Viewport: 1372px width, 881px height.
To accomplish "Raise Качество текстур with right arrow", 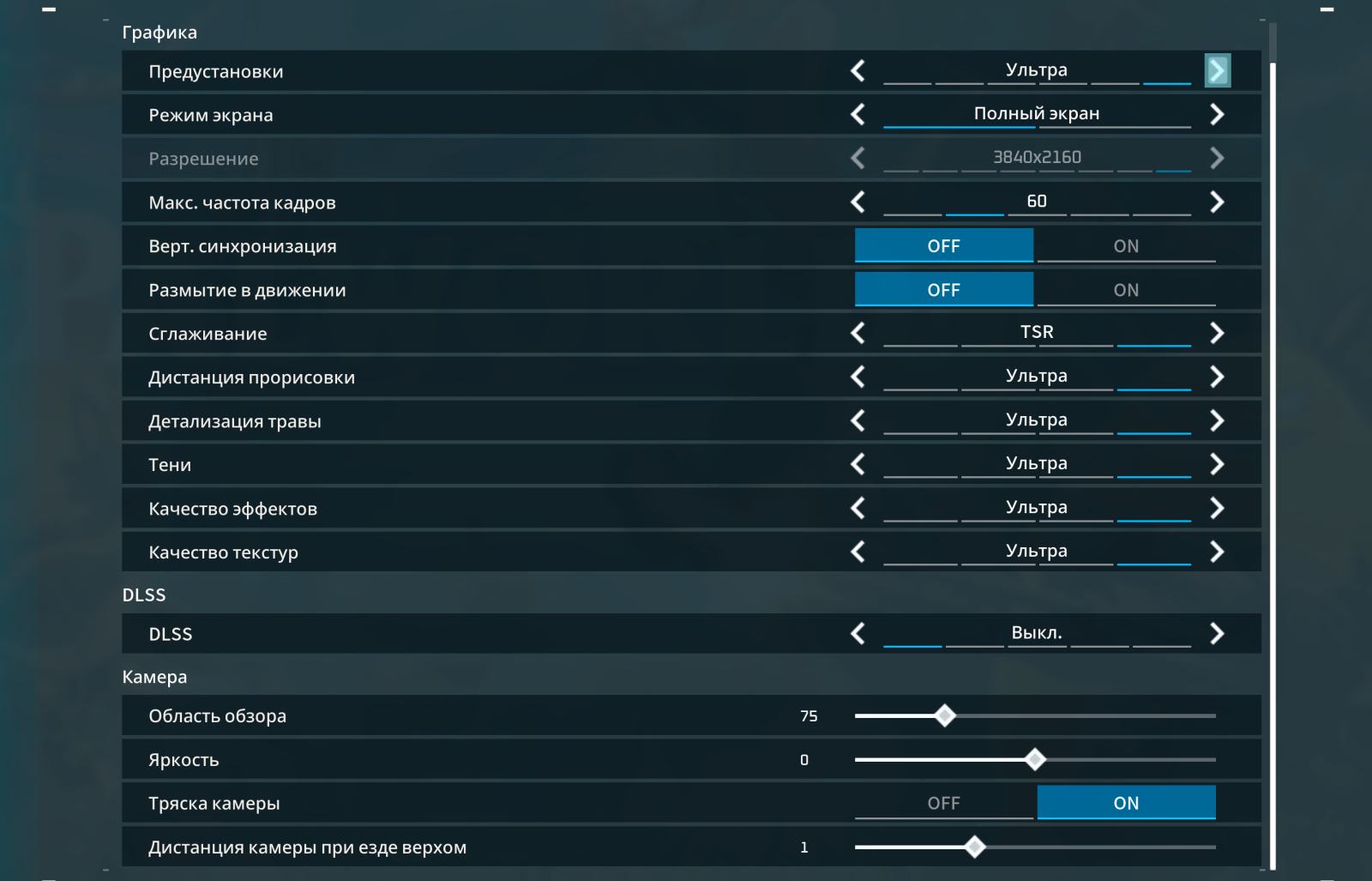I will point(1217,552).
